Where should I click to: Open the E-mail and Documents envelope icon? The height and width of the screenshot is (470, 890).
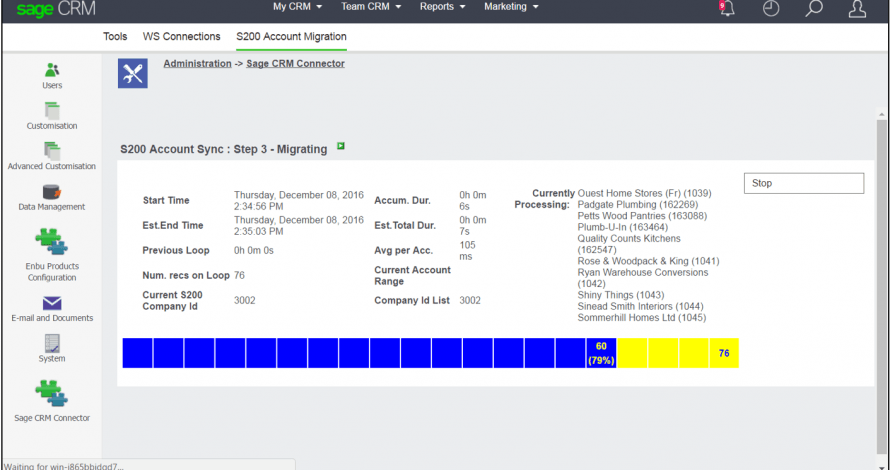point(52,303)
